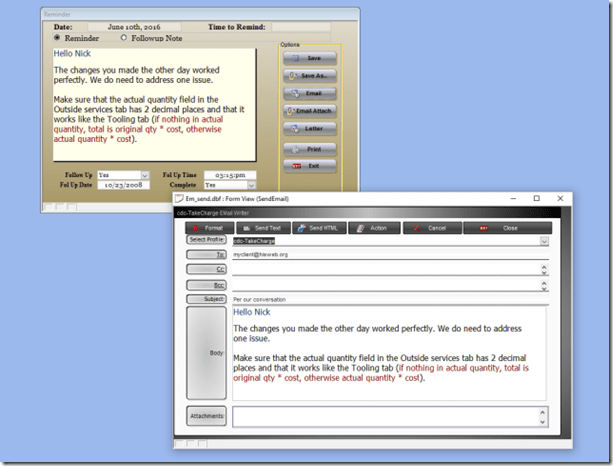Screen dimensions: 613x466
Task: Maximize the Em_send.dbf window
Action: point(537,199)
